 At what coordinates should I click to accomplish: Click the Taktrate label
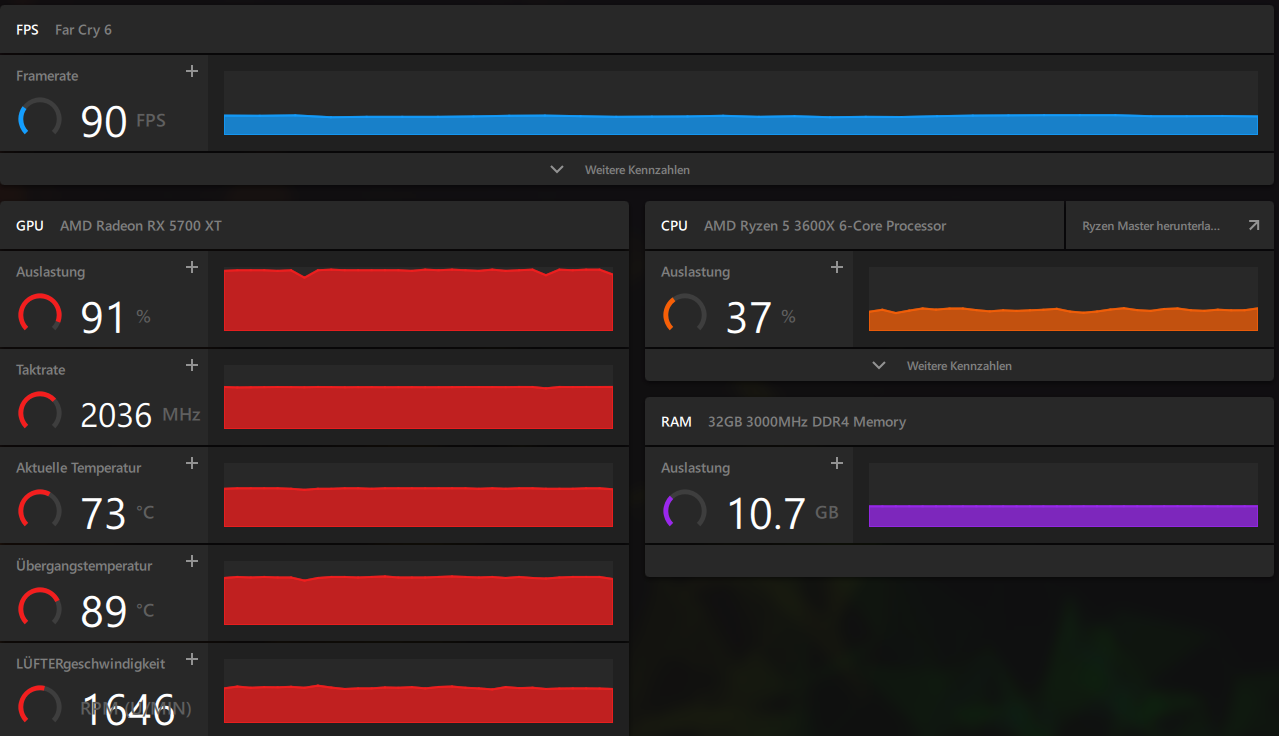coord(41,370)
